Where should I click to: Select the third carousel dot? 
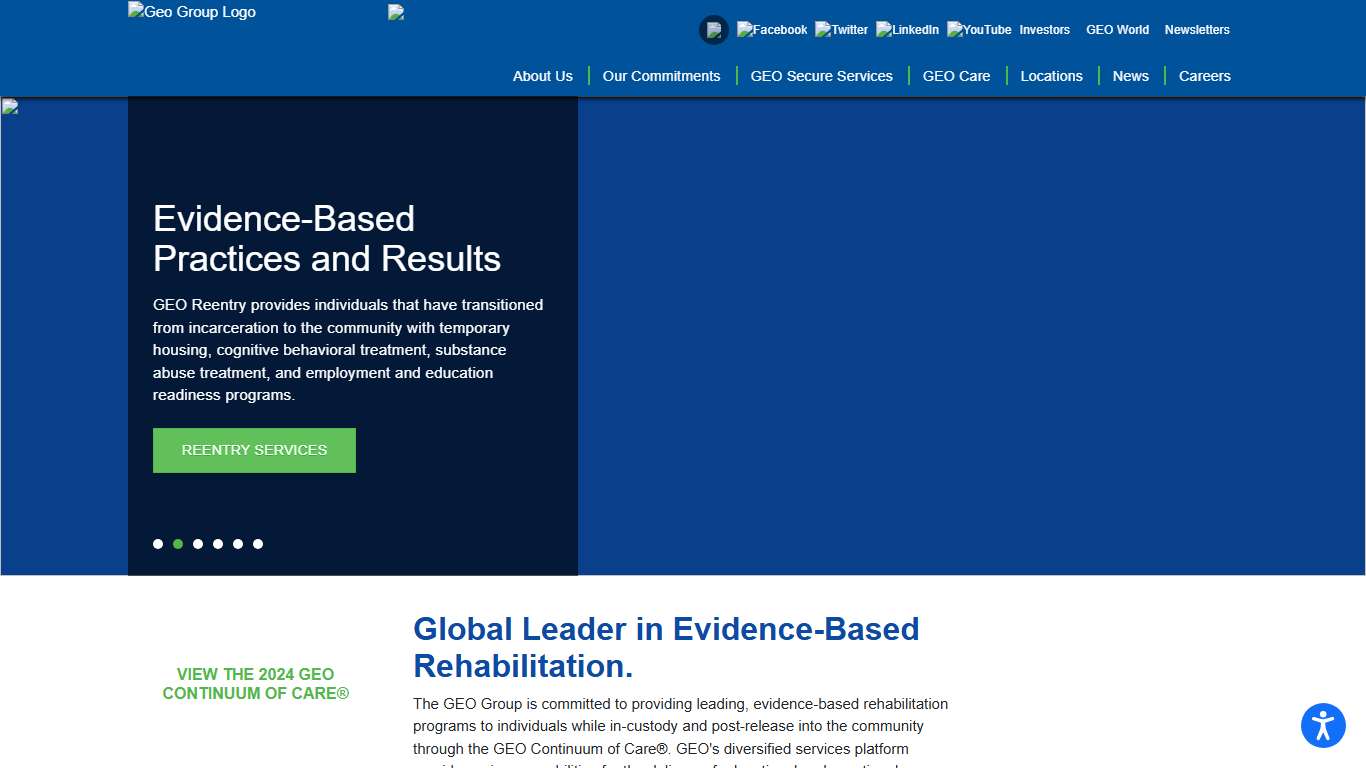click(x=198, y=544)
